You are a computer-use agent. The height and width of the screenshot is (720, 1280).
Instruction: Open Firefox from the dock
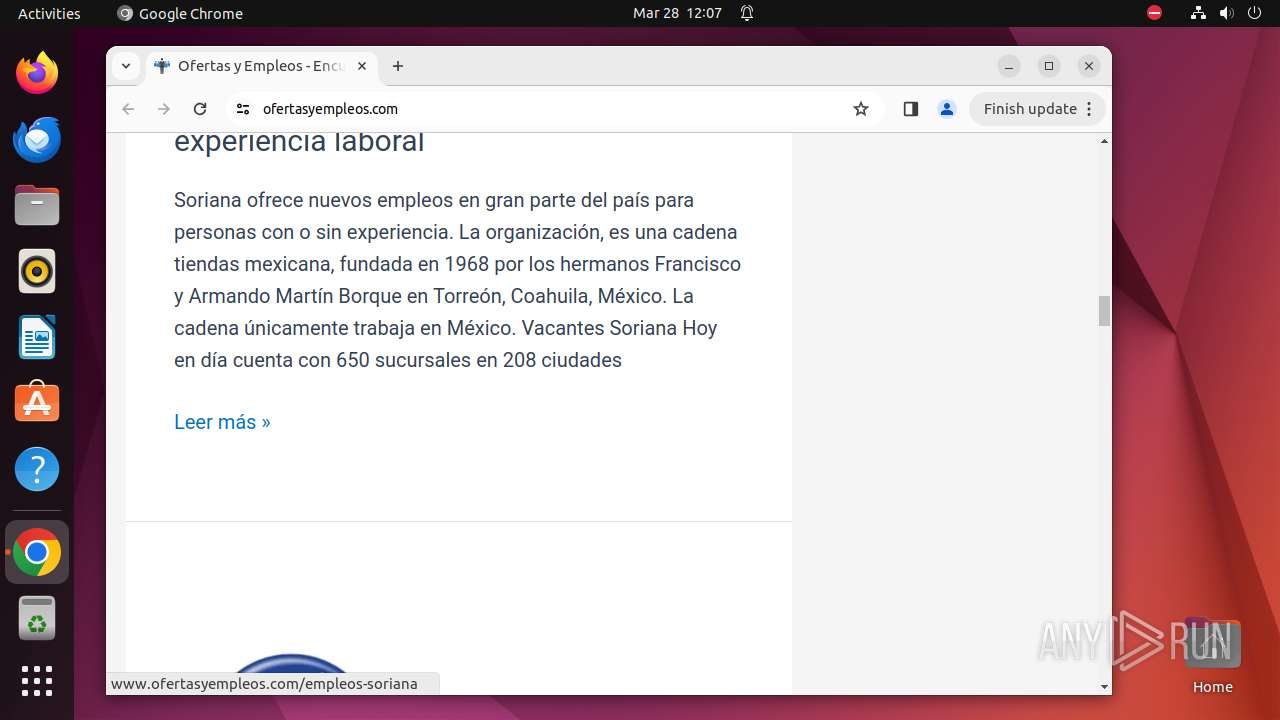37,73
